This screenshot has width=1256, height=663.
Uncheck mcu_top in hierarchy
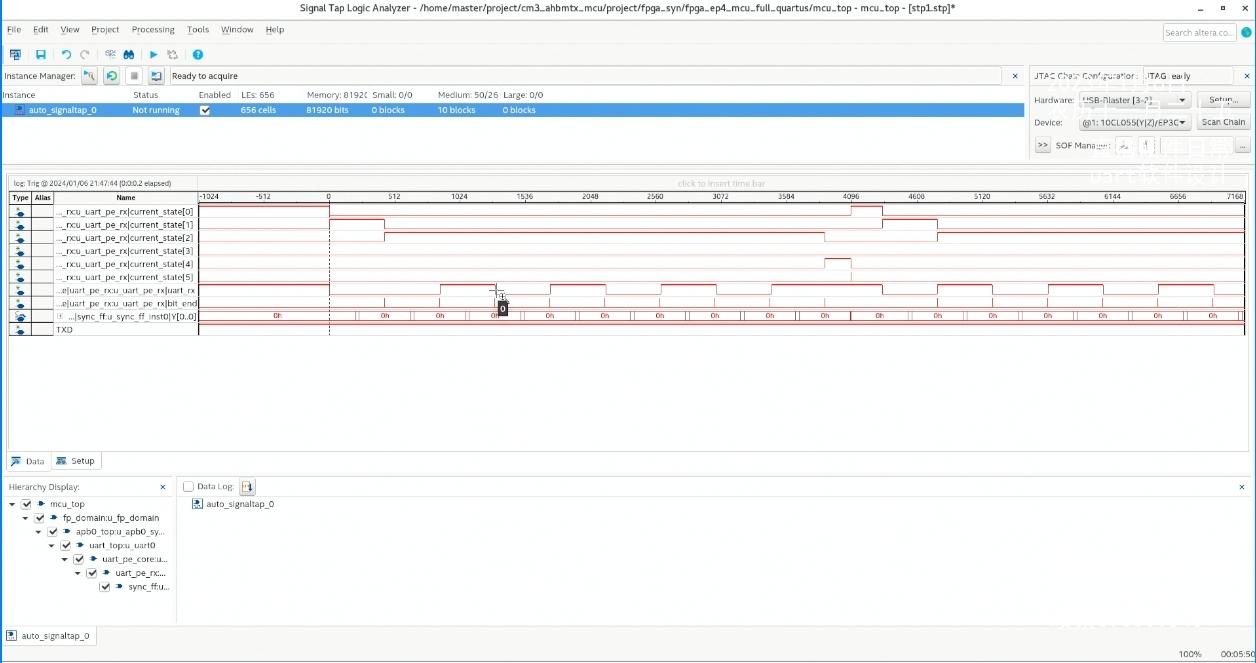[26, 504]
